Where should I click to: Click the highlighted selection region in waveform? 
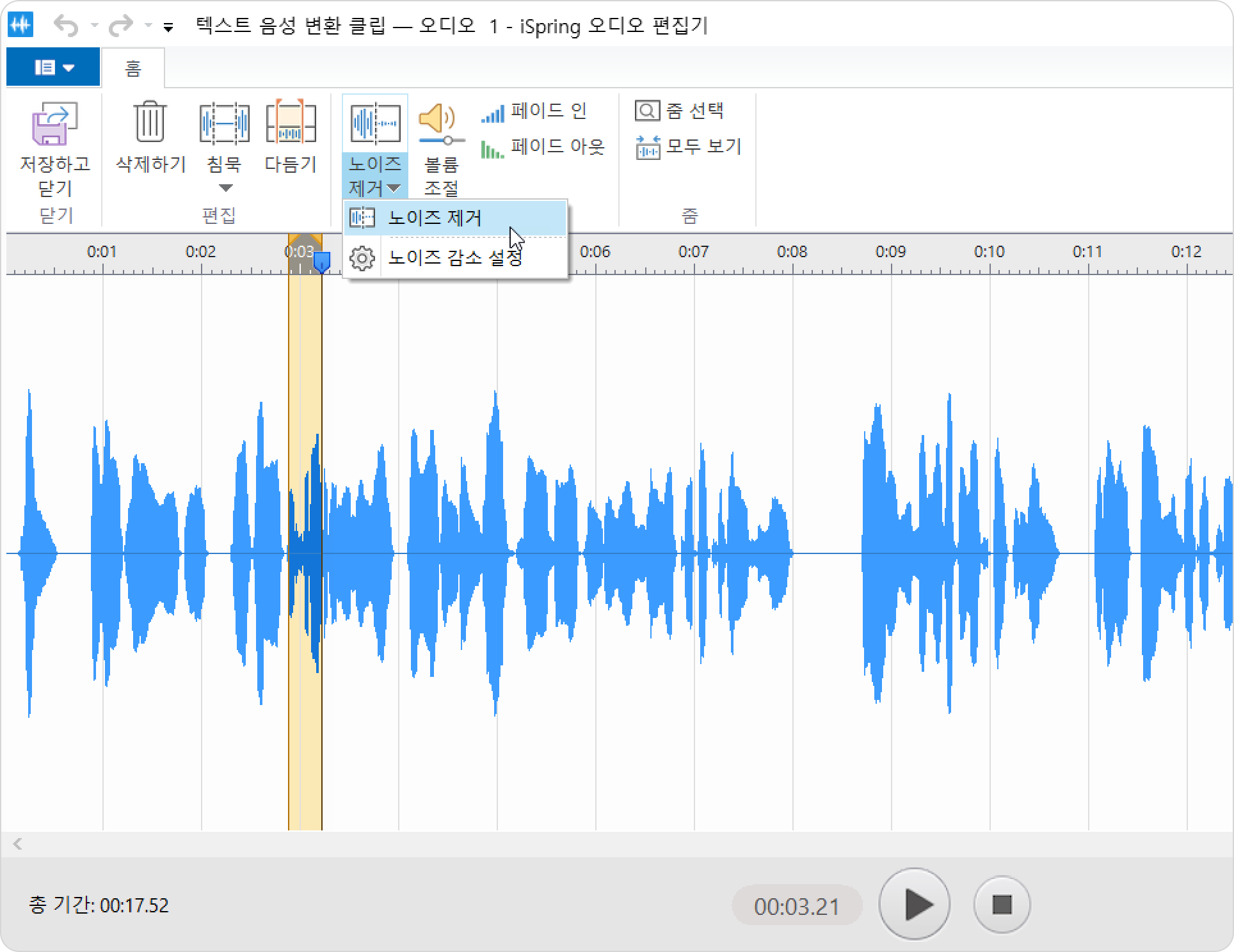tap(305, 553)
